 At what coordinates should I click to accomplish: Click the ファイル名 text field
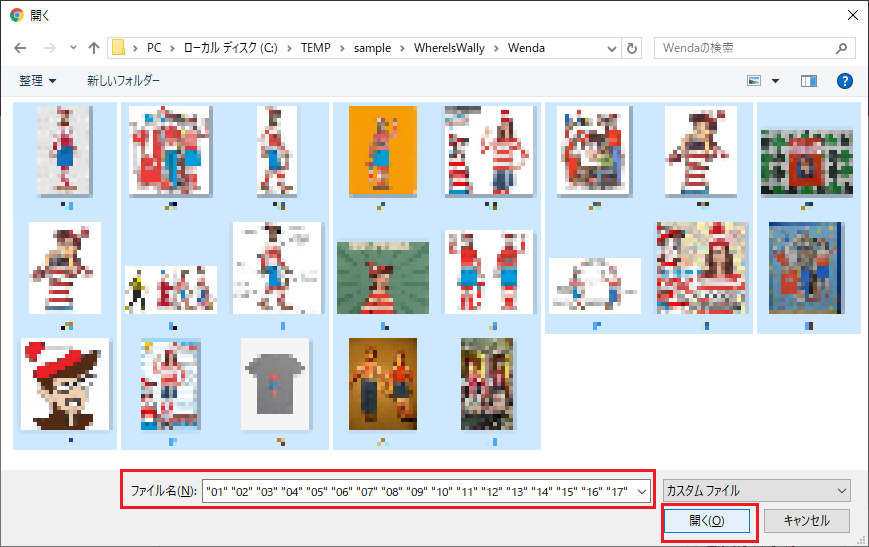coord(426,492)
